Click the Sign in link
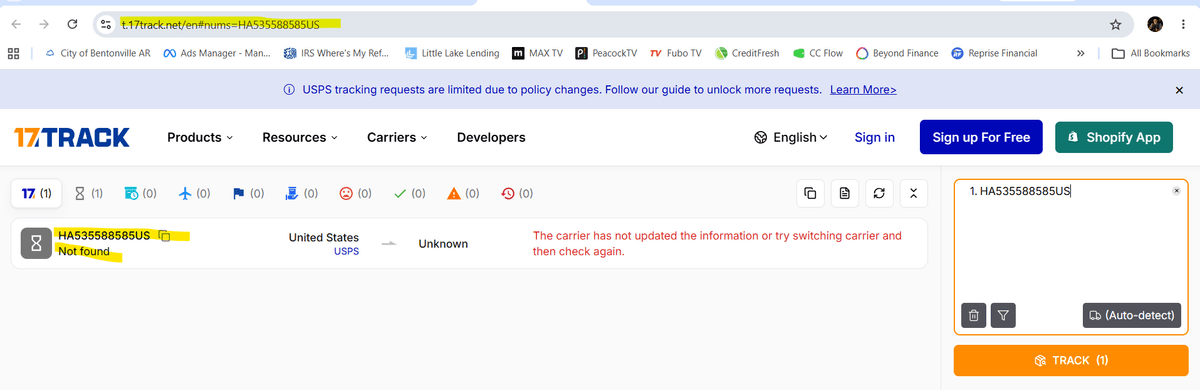 click(875, 137)
